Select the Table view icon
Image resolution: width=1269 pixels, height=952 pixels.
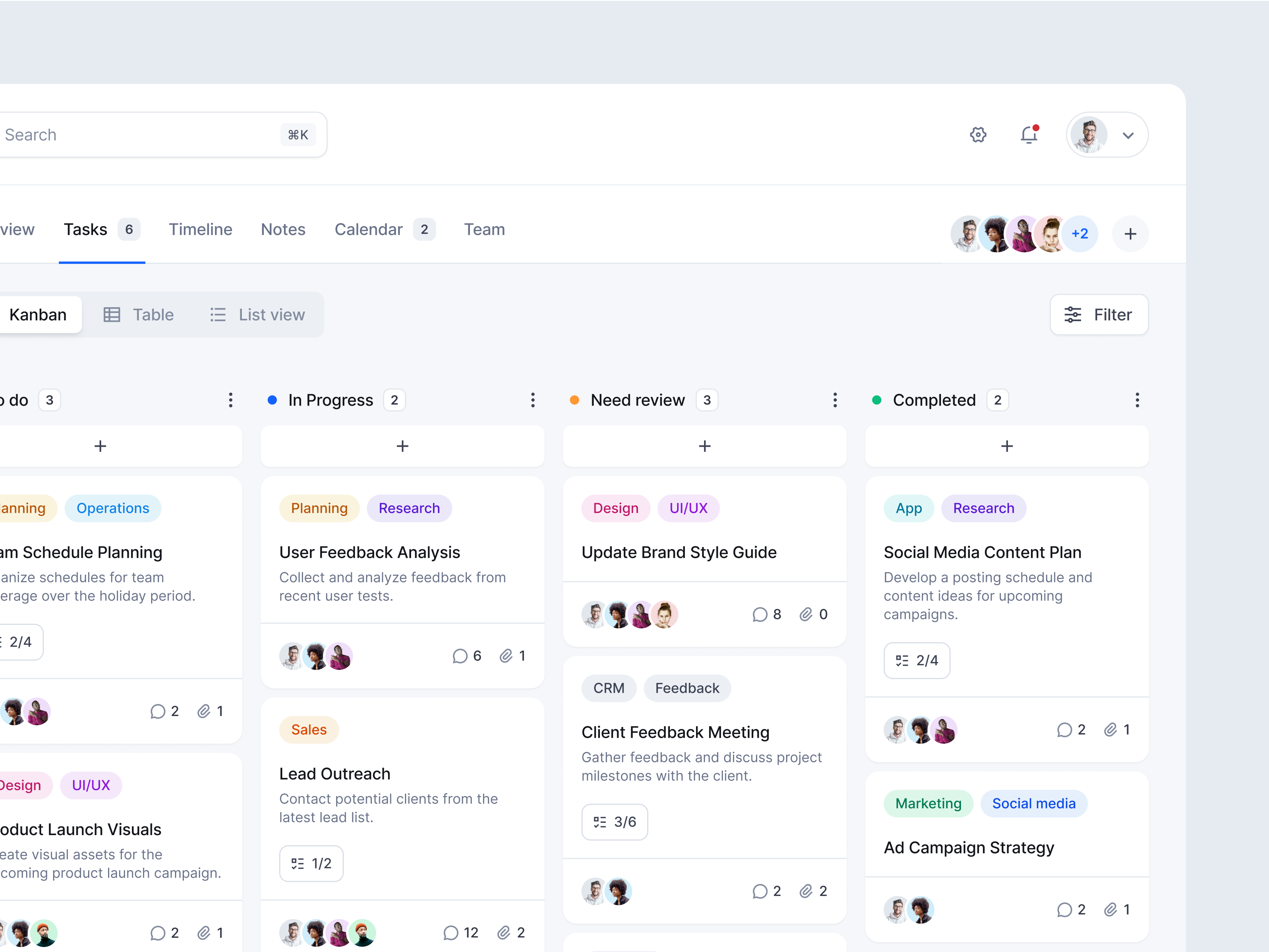(x=112, y=314)
